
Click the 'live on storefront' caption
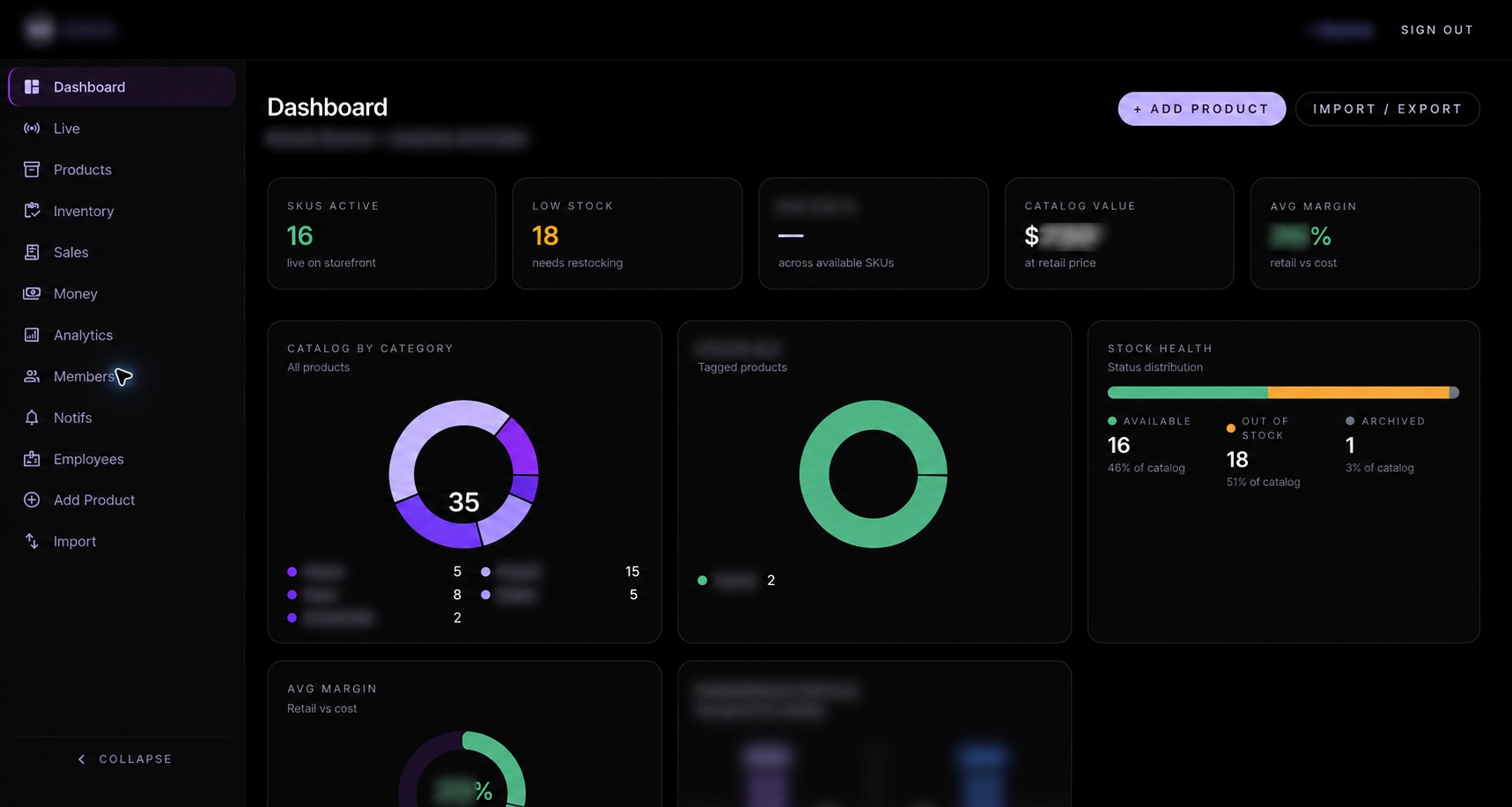point(331,263)
